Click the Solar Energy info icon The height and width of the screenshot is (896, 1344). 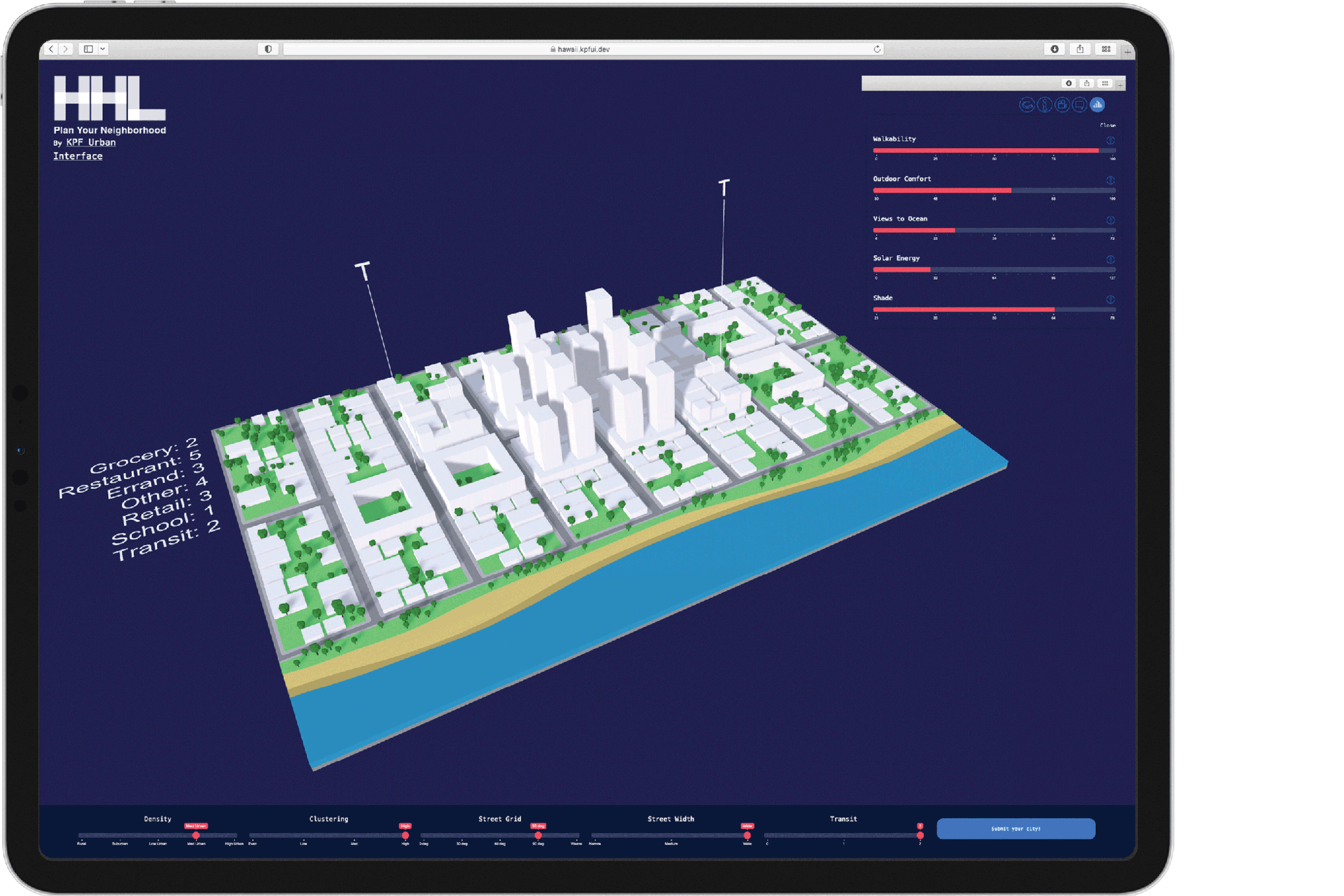coord(1110,260)
